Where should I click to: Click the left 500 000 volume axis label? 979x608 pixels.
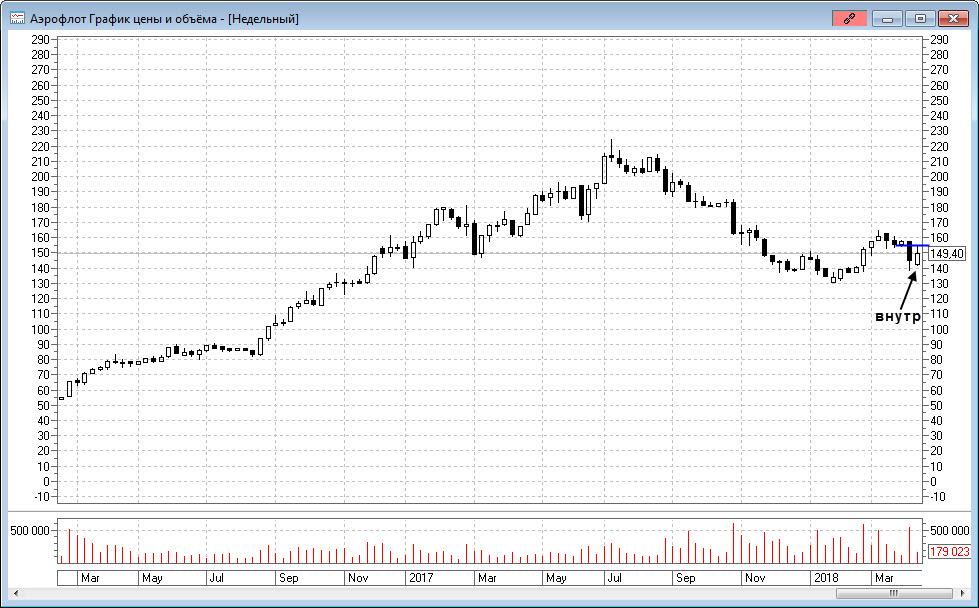(30, 530)
